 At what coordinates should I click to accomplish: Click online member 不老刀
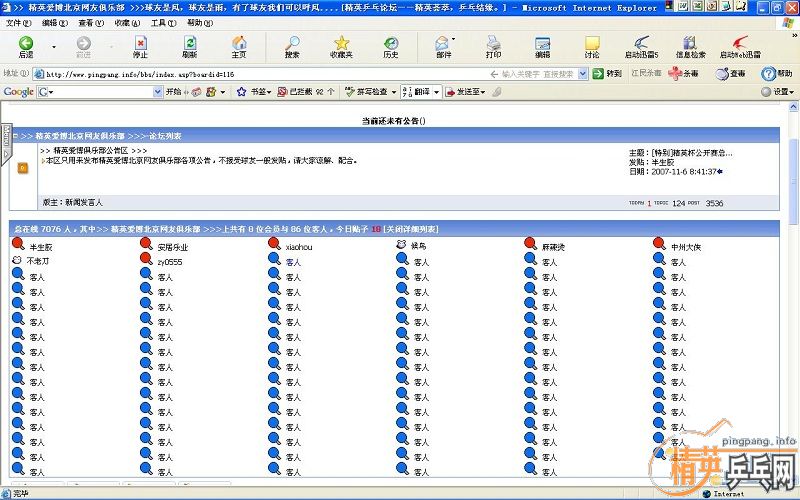pos(38,261)
